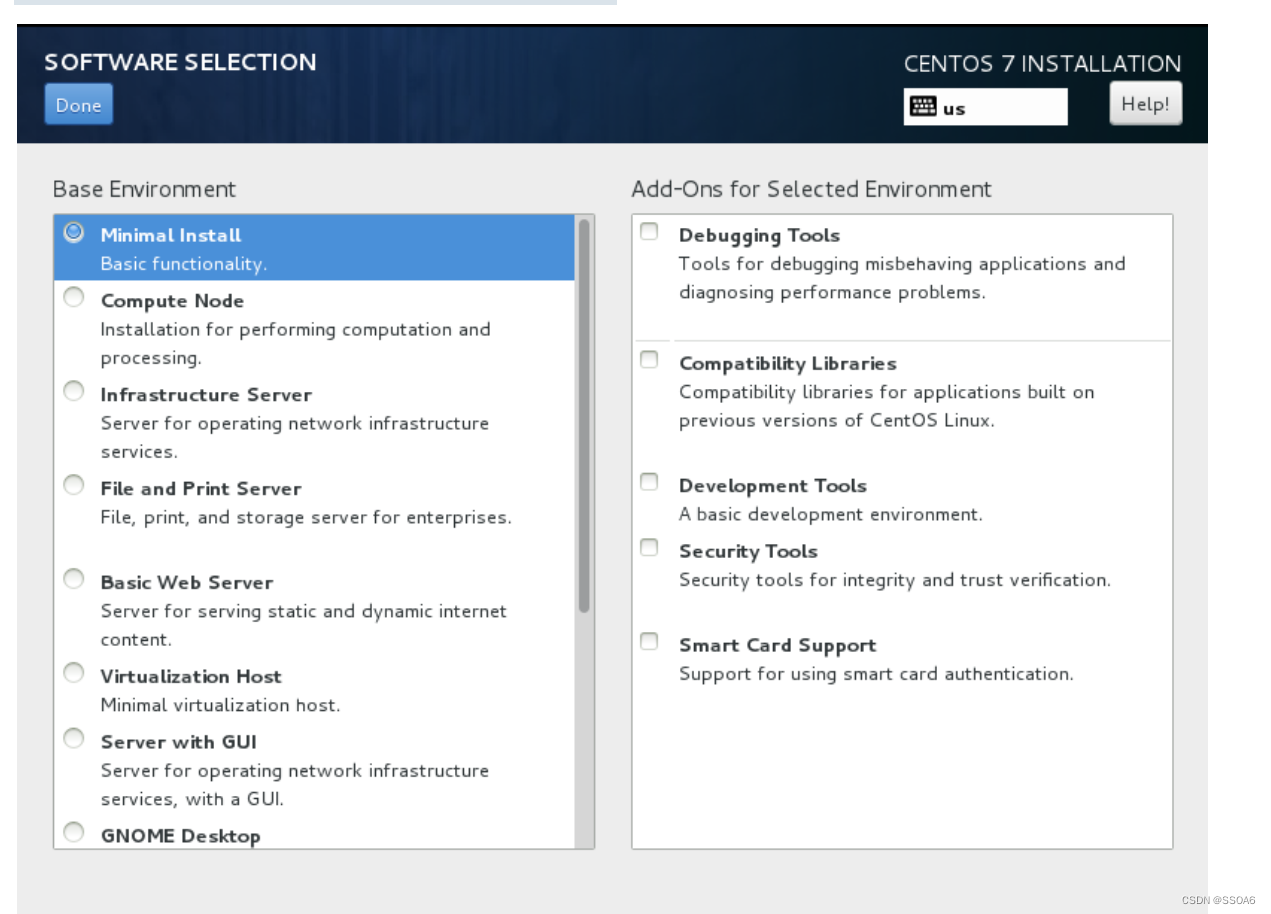Open the Help! button
The width and height of the screenshot is (1271, 914).
coord(1145,103)
